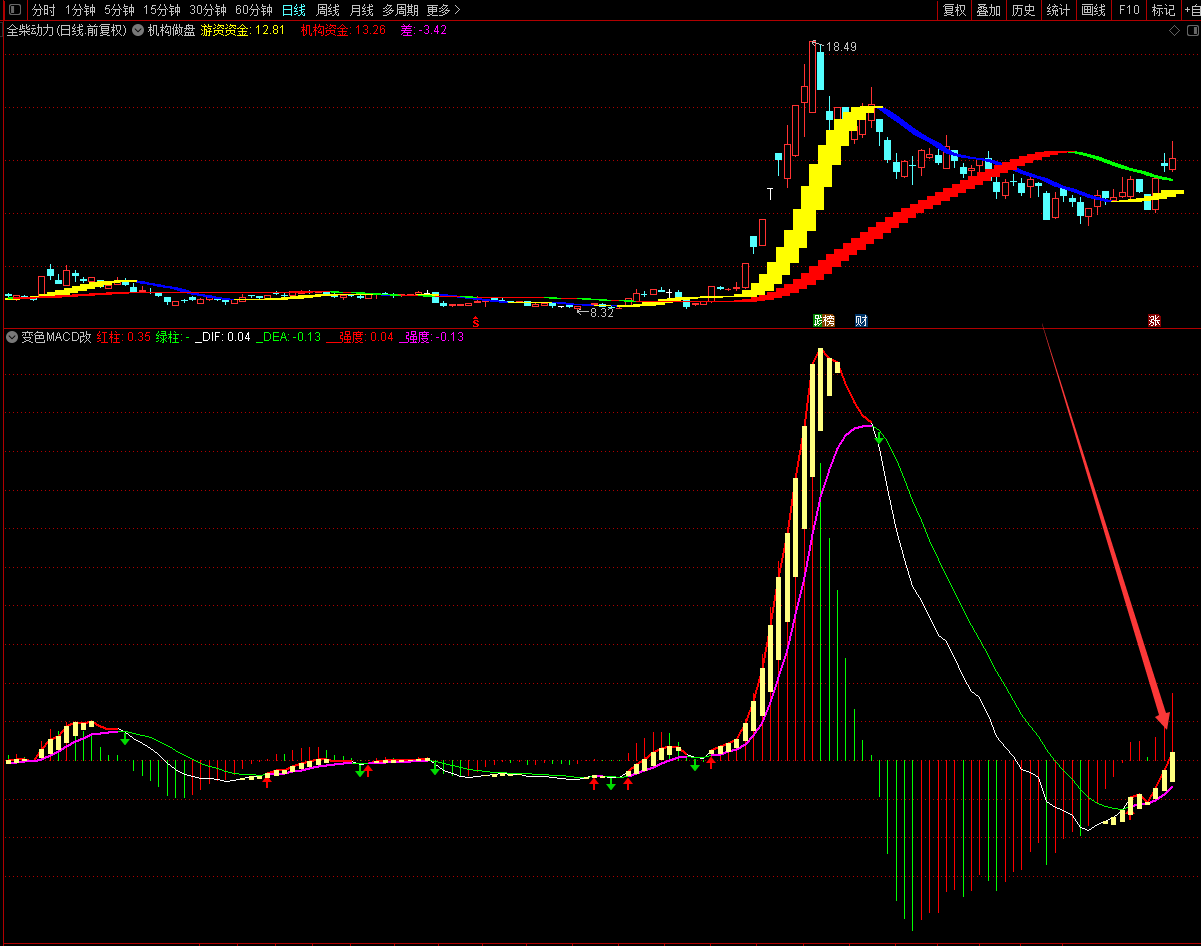Click the diamond icon in main chart

[x=1175, y=30]
